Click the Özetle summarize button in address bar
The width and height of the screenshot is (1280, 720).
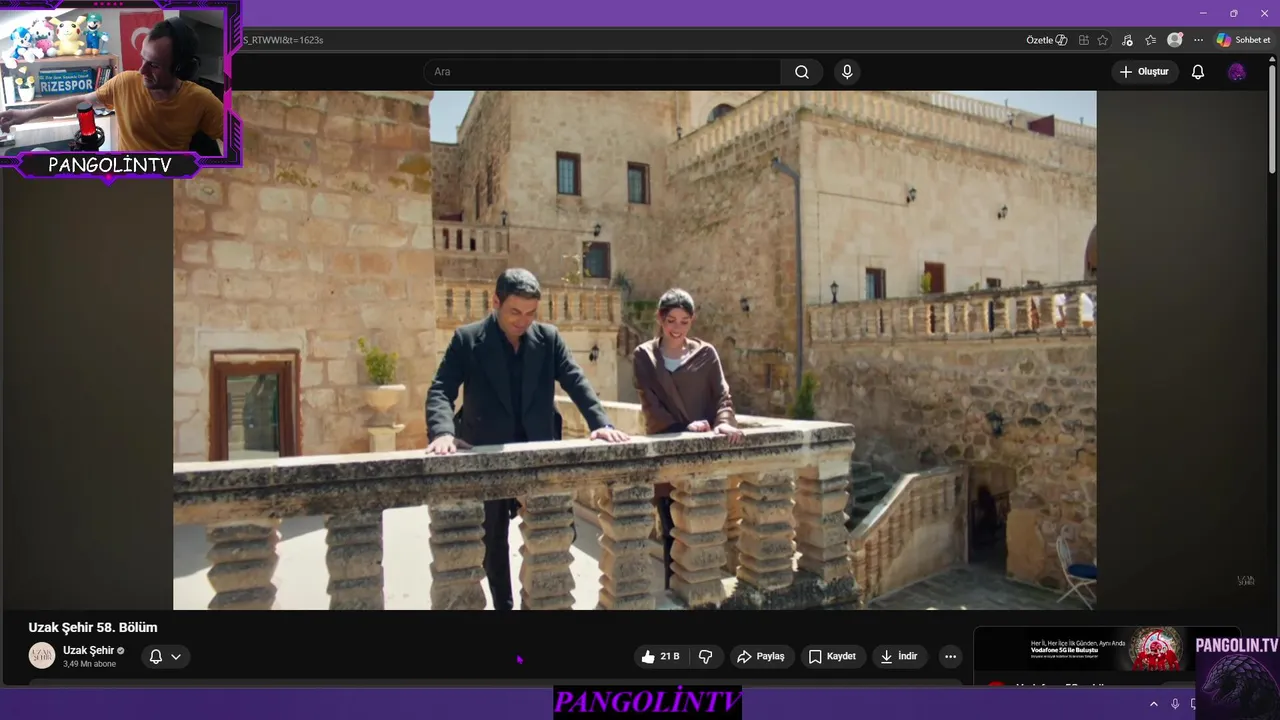point(1046,40)
